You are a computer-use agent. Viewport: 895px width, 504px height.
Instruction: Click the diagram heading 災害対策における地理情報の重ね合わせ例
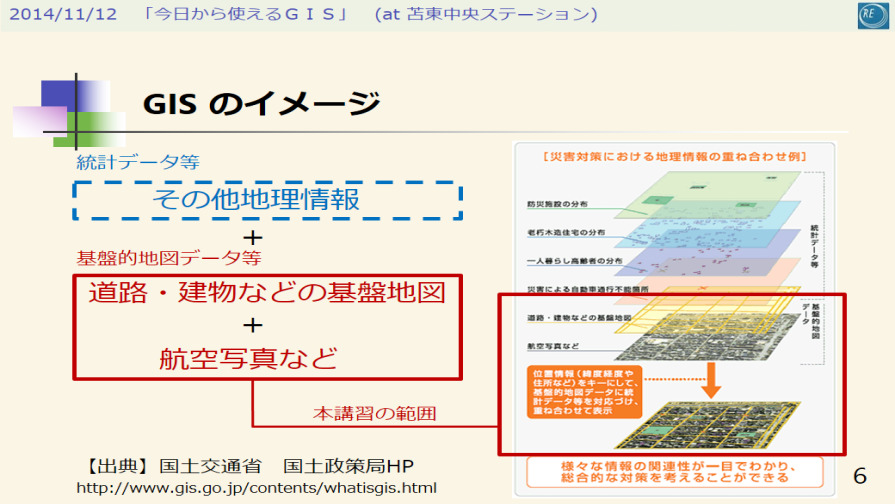click(672, 157)
